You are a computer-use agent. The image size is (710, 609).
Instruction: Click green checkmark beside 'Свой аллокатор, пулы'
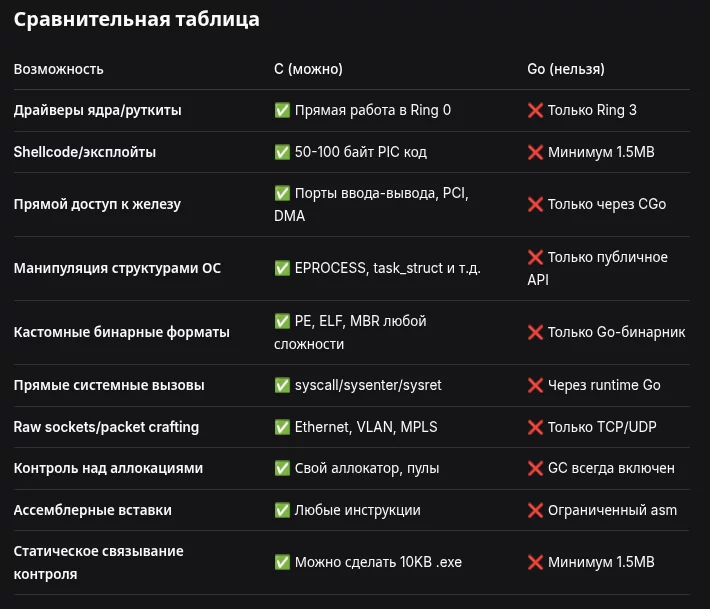click(x=282, y=468)
